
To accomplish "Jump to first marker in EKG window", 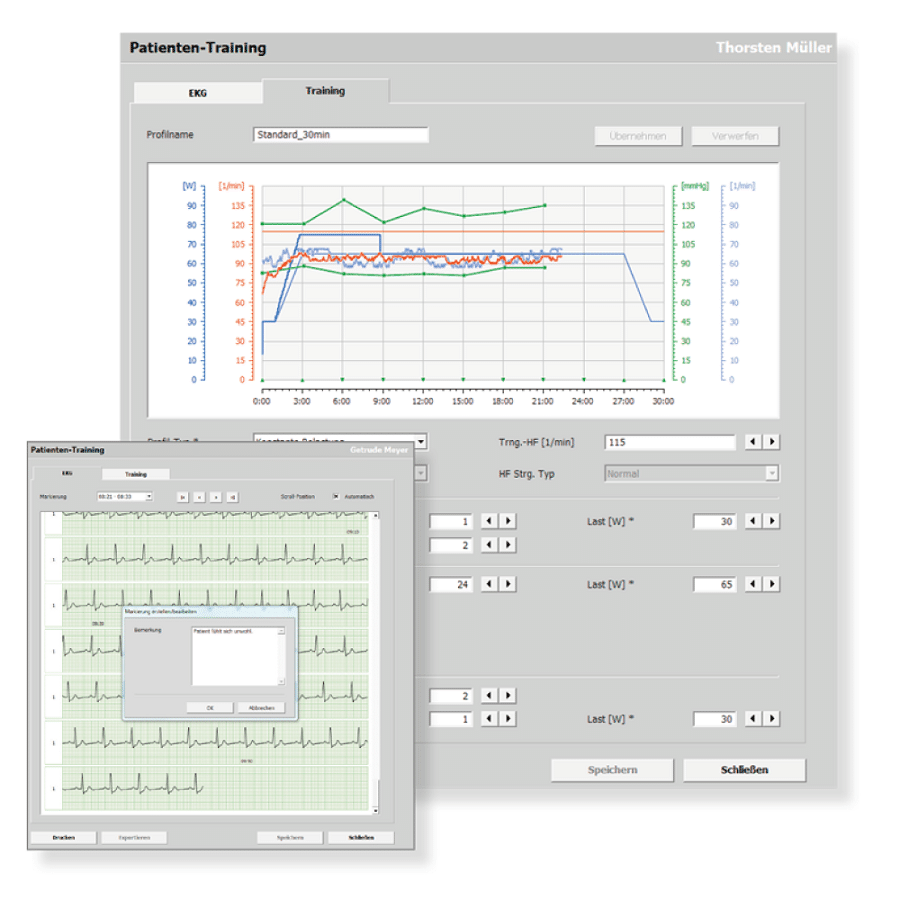I will (x=183, y=497).
